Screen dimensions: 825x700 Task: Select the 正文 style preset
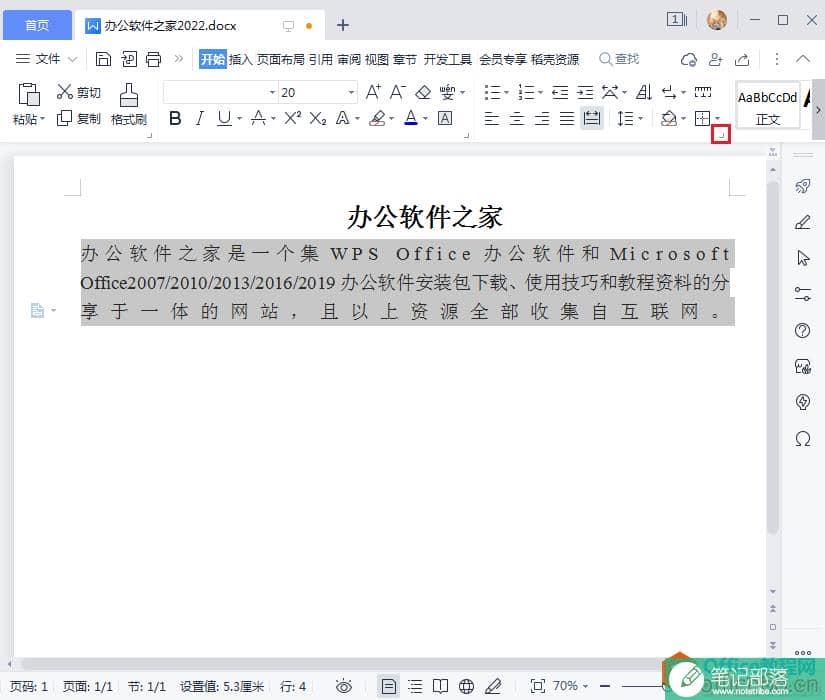(768, 105)
